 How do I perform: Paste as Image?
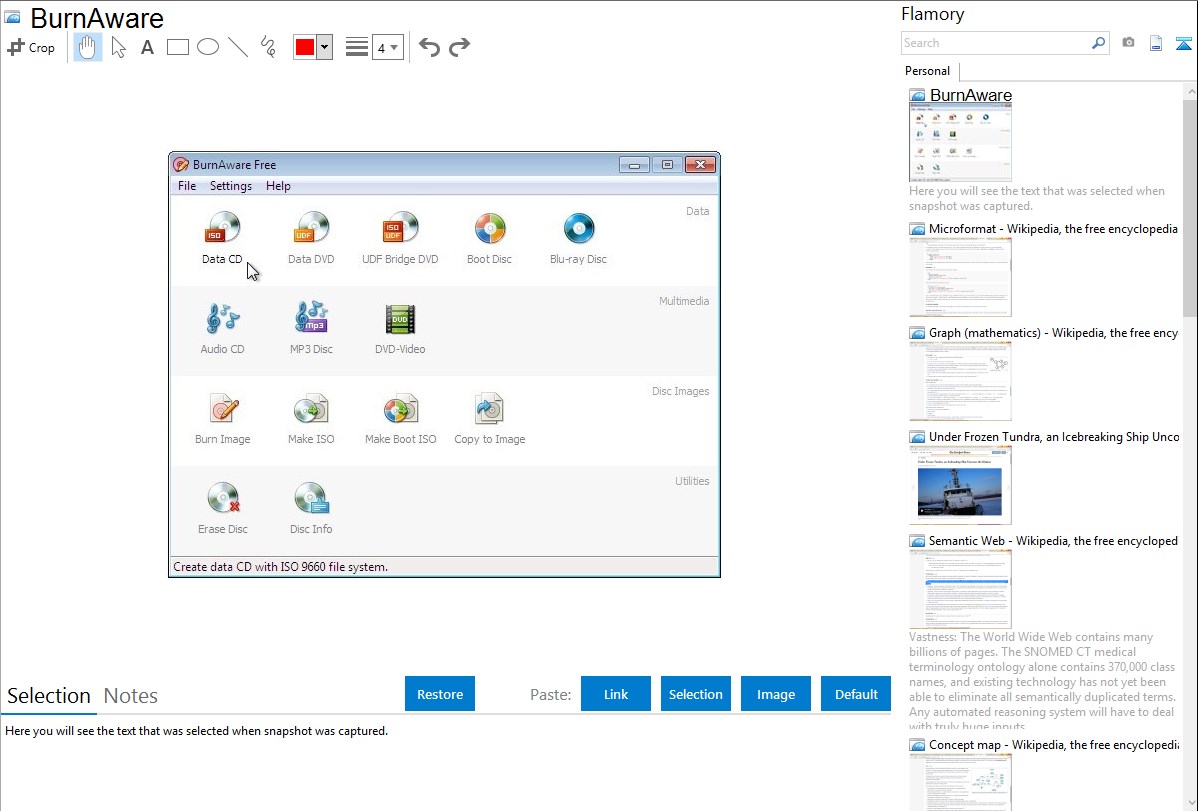pos(776,693)
